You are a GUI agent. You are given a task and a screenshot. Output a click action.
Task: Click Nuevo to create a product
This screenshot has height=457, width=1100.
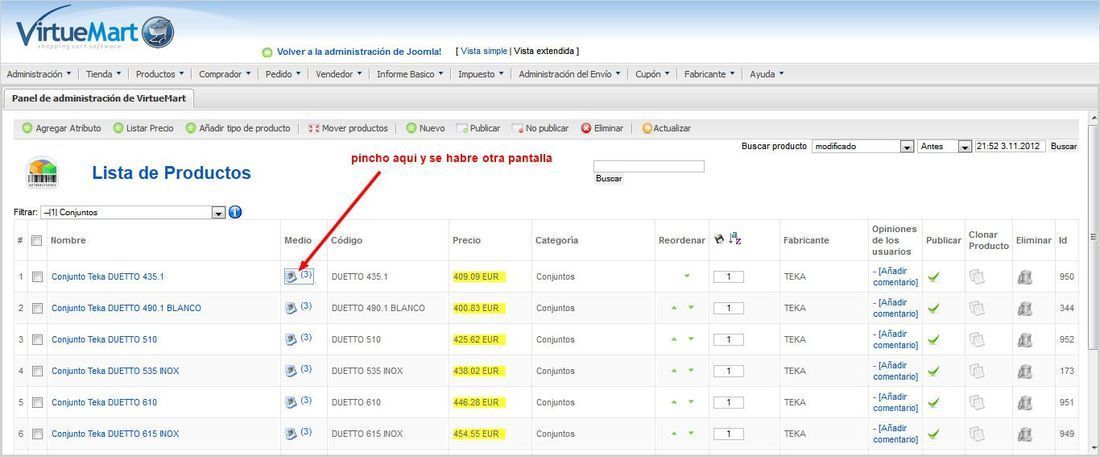pyautogui.click(x=426, y=128)
